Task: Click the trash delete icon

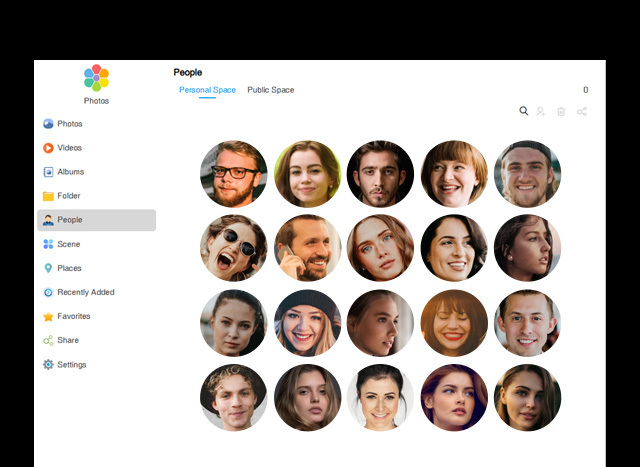Action: pos(561,111)
